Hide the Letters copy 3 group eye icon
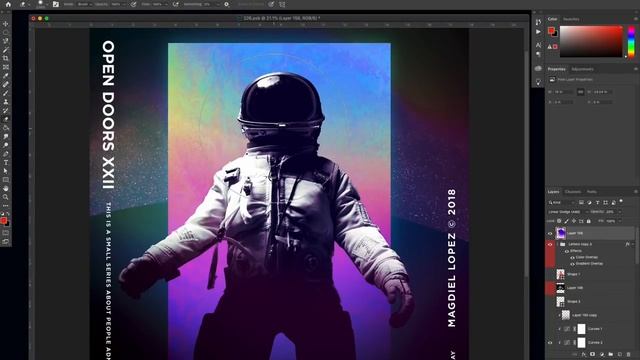Screen dimensions: 640x360 550,244
